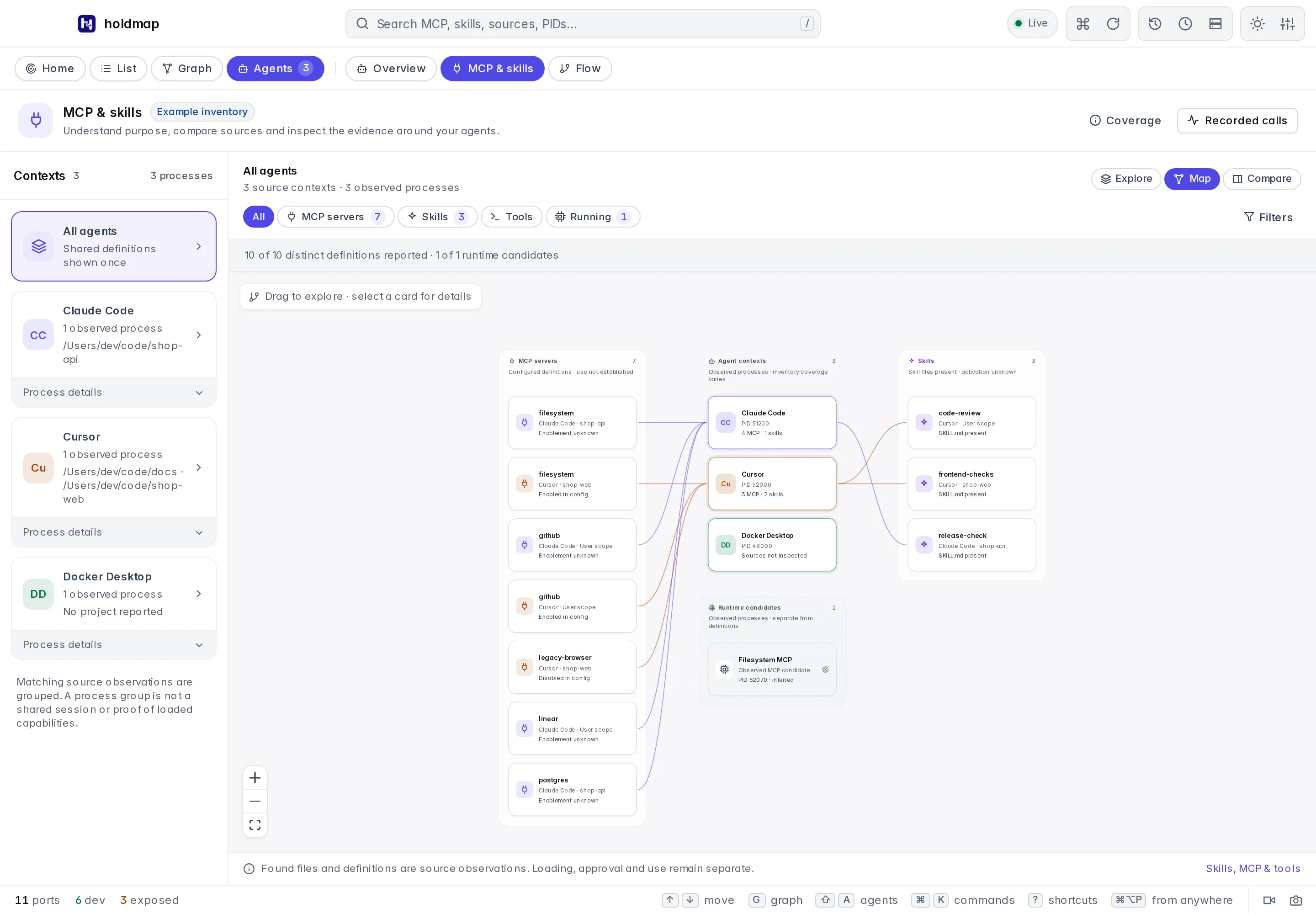The image size is (1316, 914).
Task: Open the settings sliders icon
Action: click(x=1287, y=23)
